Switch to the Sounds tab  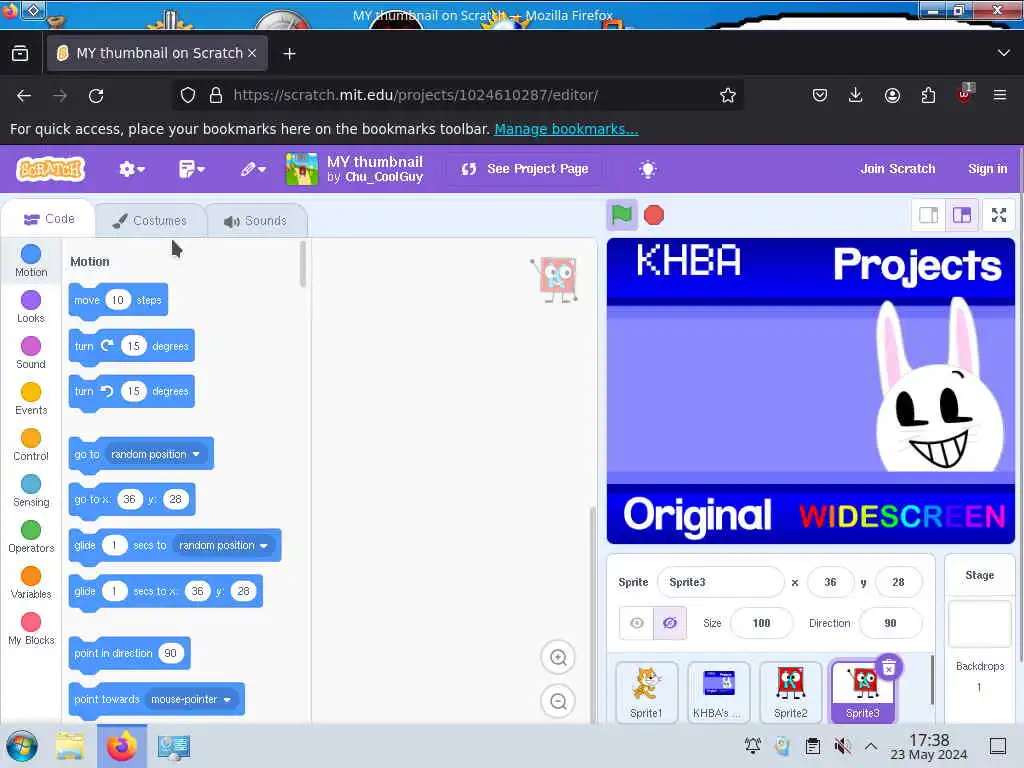click(x=255, y=221)
